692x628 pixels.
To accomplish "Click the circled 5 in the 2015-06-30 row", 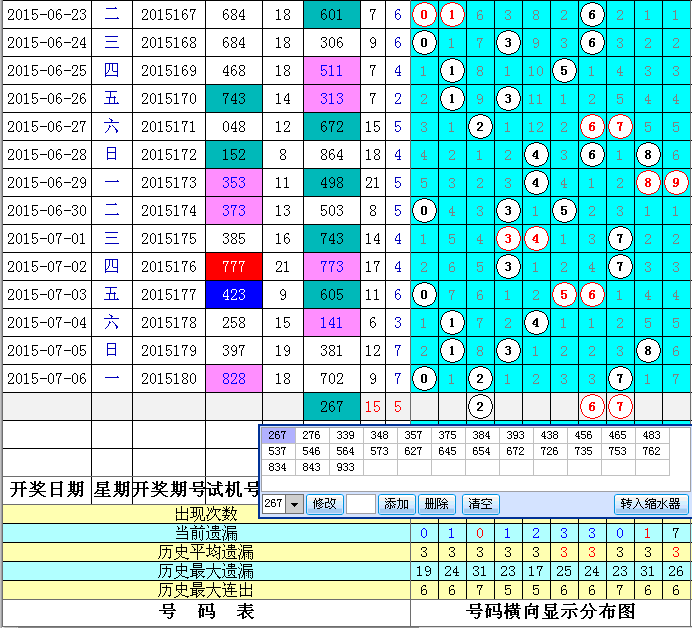I will [x=564, y=211].
